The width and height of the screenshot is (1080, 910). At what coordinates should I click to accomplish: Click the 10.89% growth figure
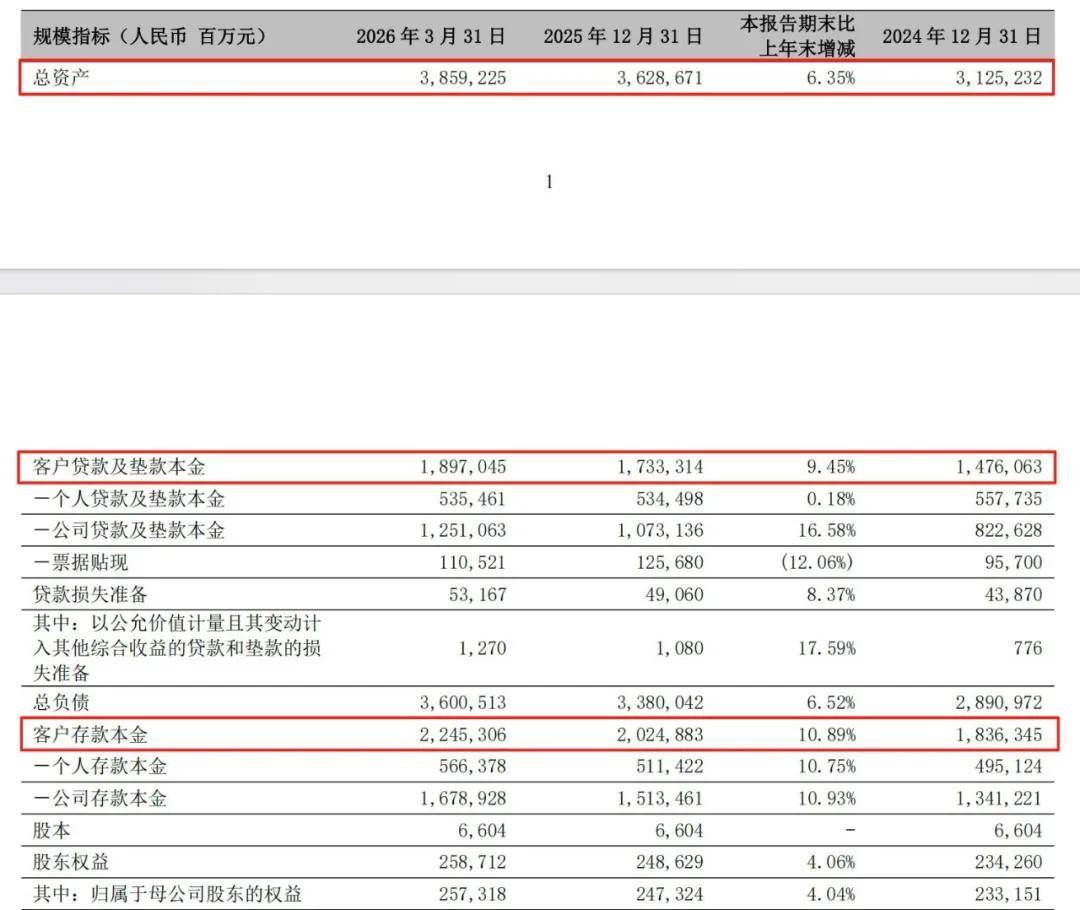[827, 735]
